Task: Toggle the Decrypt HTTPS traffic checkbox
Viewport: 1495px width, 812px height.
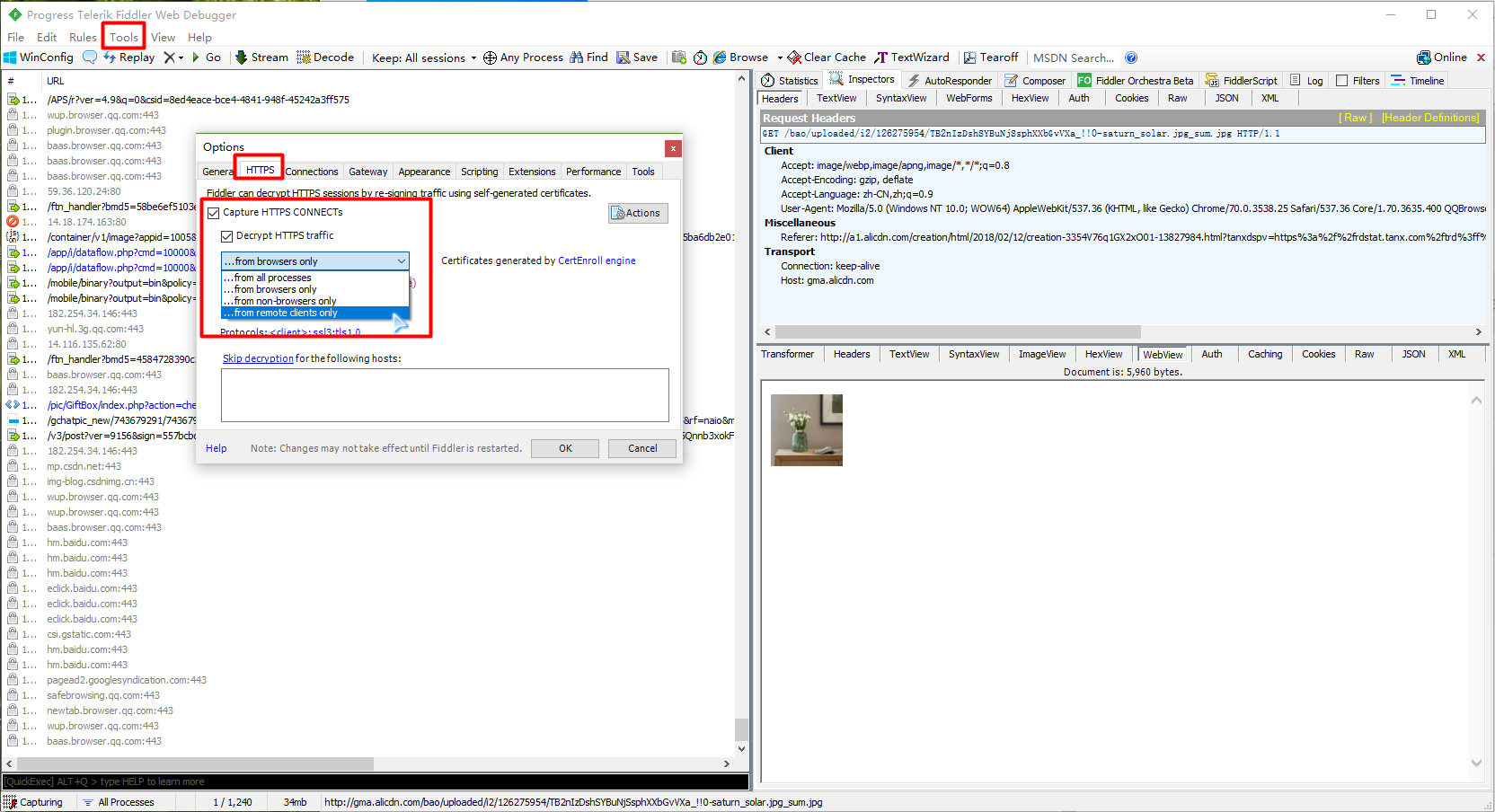Action: pyautogui.click(x=227, y=236)
